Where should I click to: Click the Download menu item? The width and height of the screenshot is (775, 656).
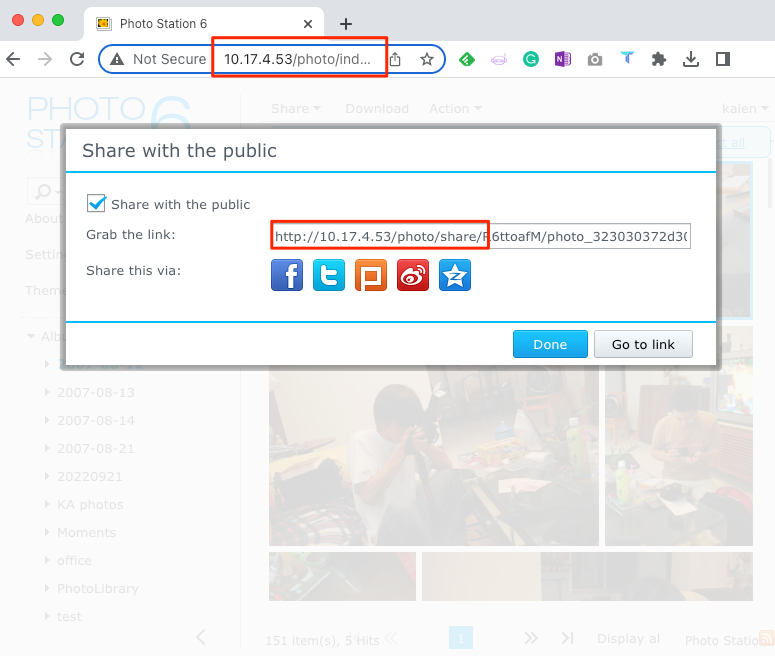[377, 108]
